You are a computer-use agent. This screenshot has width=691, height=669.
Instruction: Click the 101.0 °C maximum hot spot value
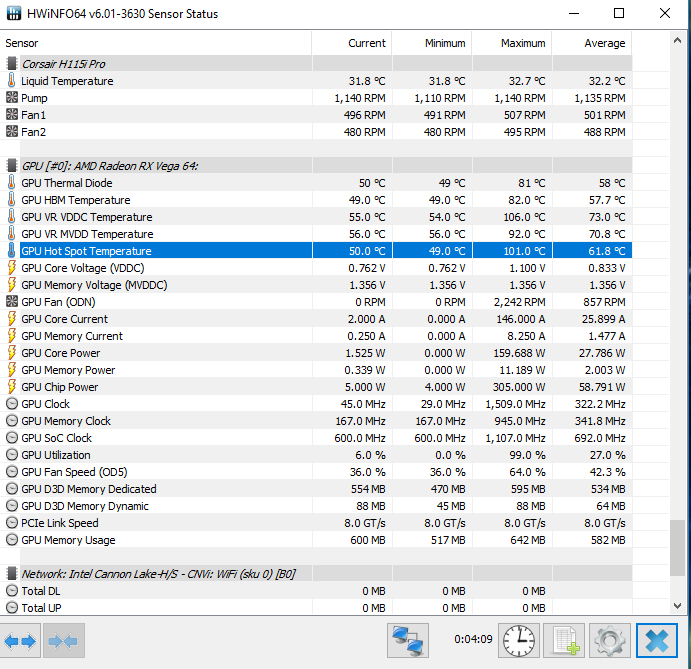click(x=524, y=251)
